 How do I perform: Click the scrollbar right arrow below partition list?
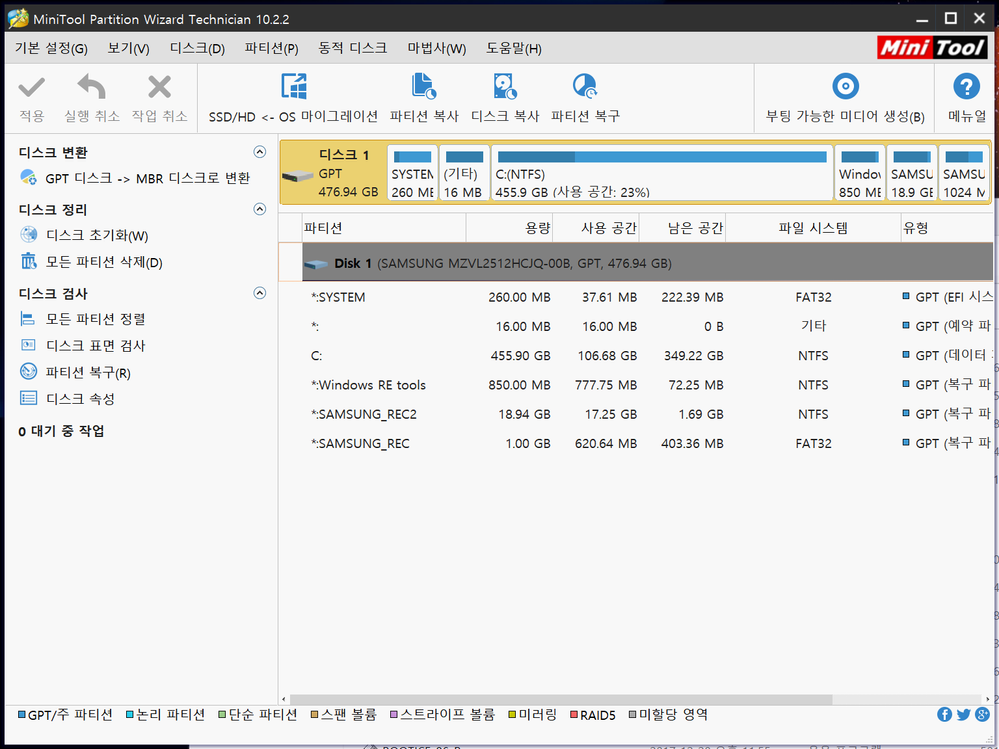(988, 699)
